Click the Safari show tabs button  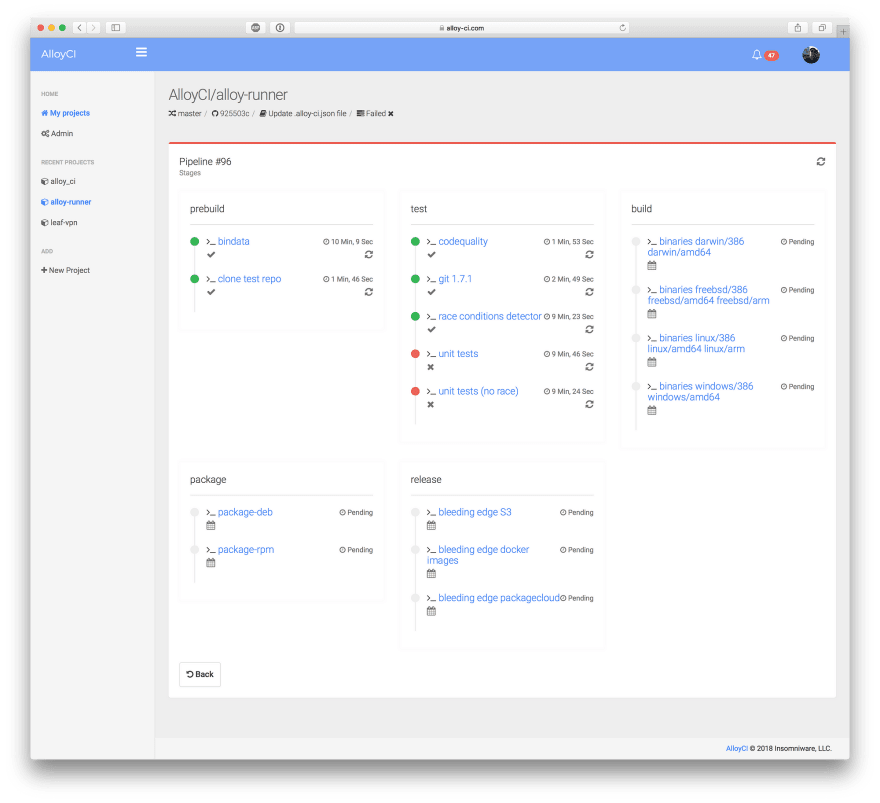(x=822, y=27)
